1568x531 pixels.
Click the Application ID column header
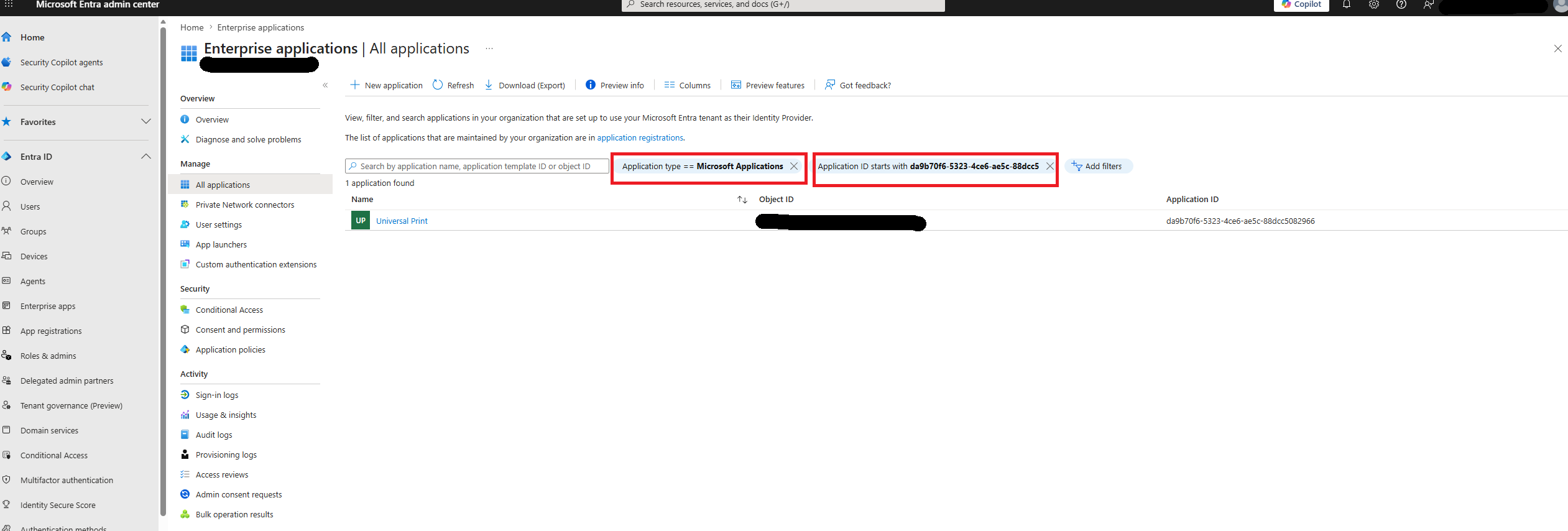tap(1192, 200)
